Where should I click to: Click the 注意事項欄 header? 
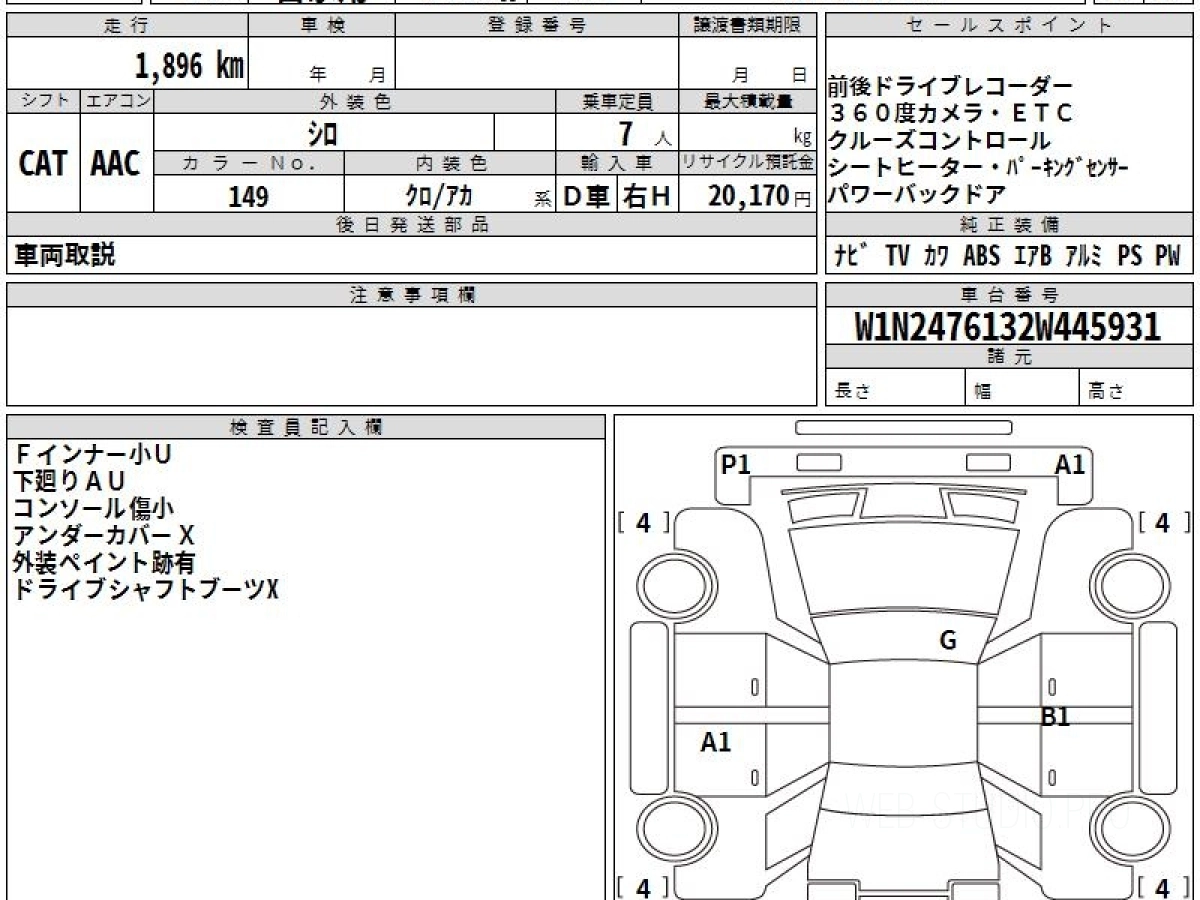(412, 295)
